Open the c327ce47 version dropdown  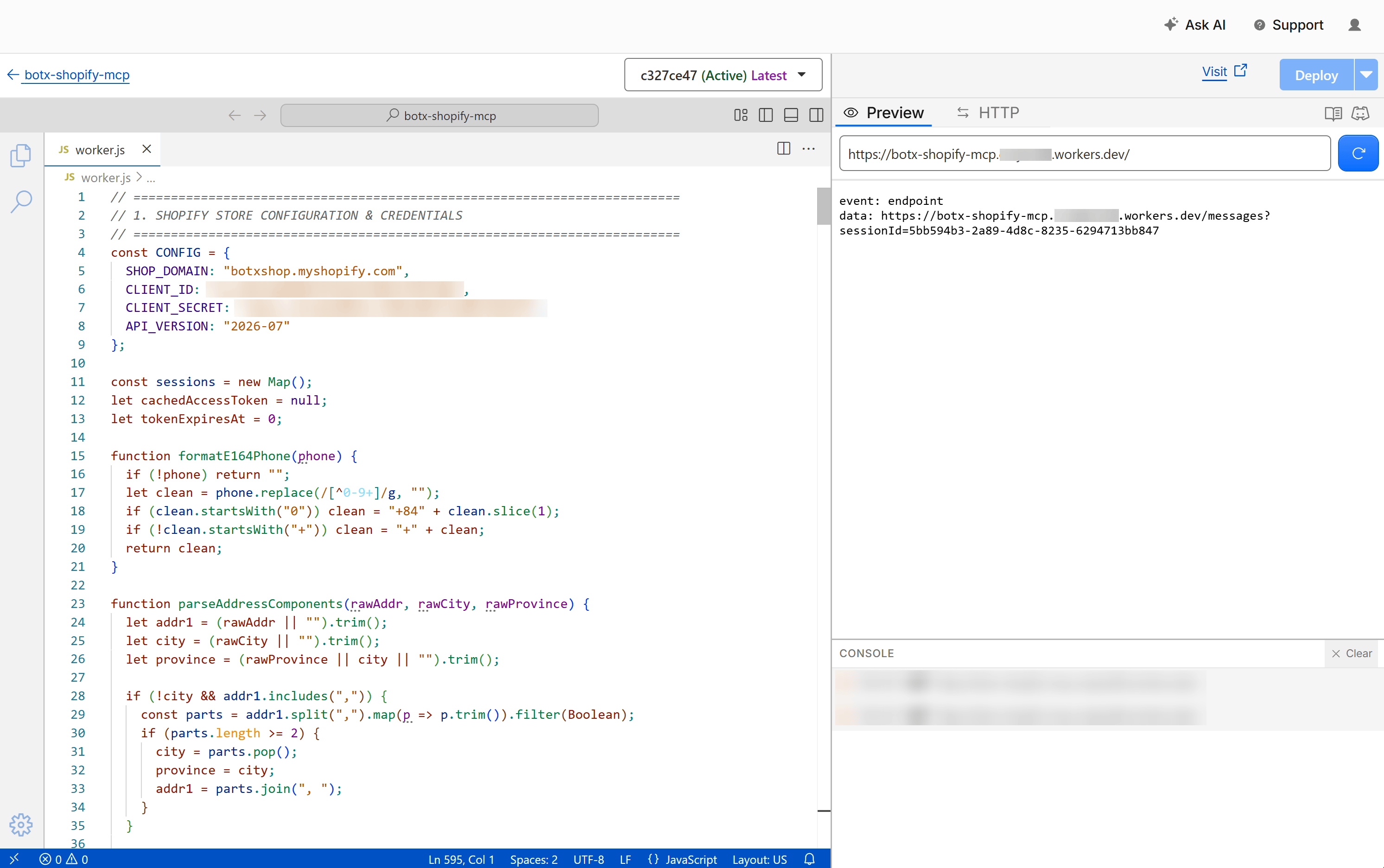tap(723, 75)
